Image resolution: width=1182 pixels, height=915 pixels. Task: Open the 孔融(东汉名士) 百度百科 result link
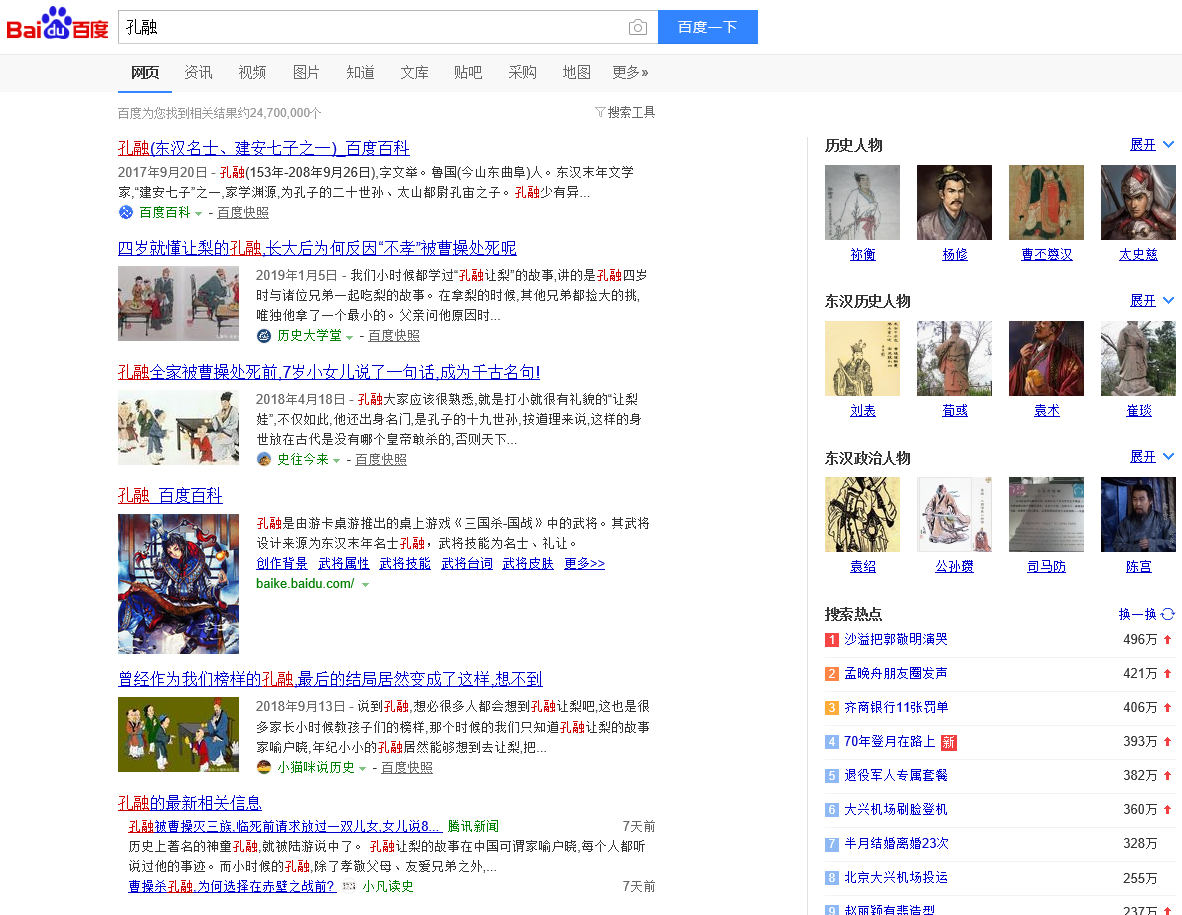264,148
